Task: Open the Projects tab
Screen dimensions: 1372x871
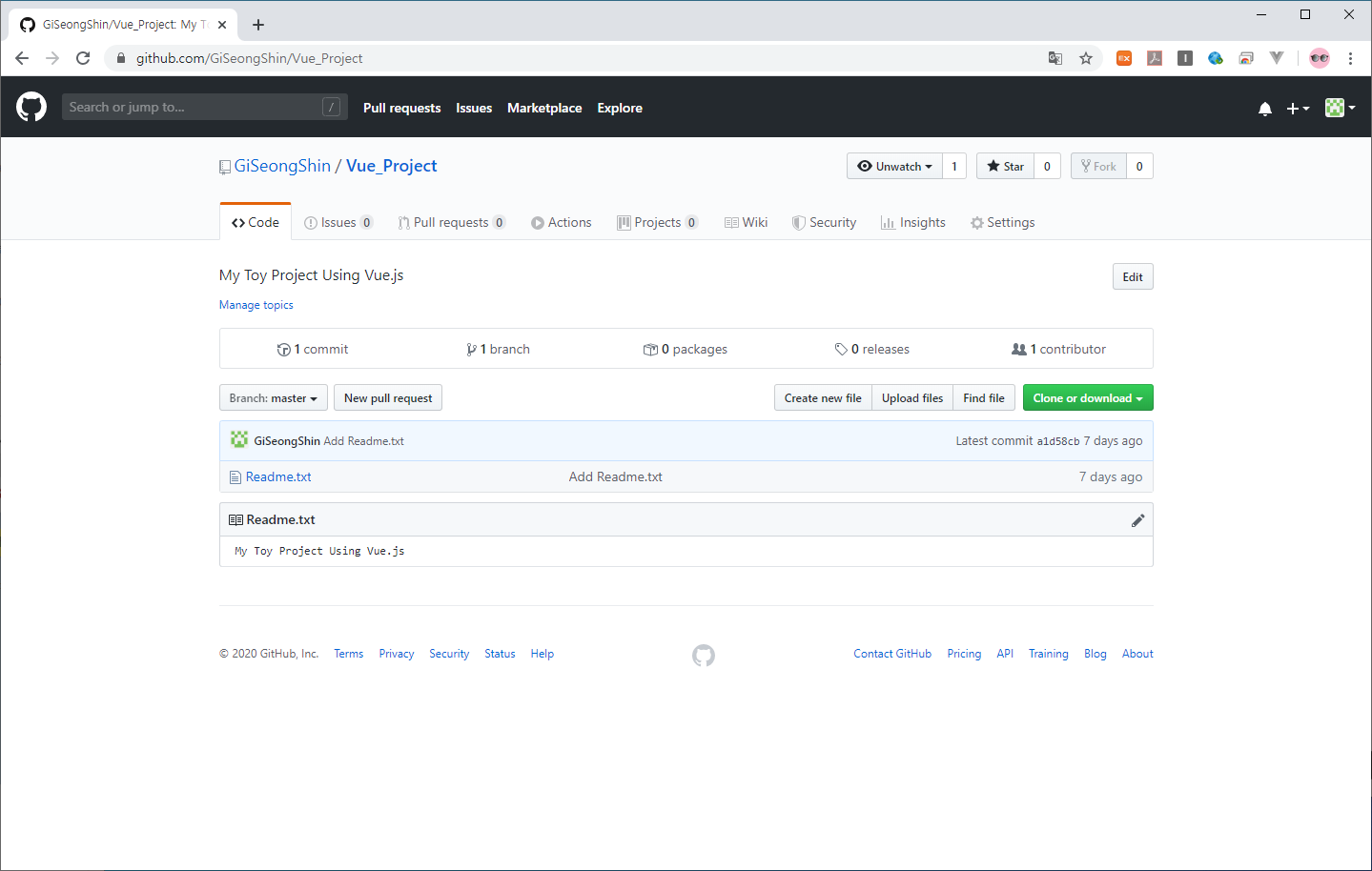Action: tap(658, 222)
